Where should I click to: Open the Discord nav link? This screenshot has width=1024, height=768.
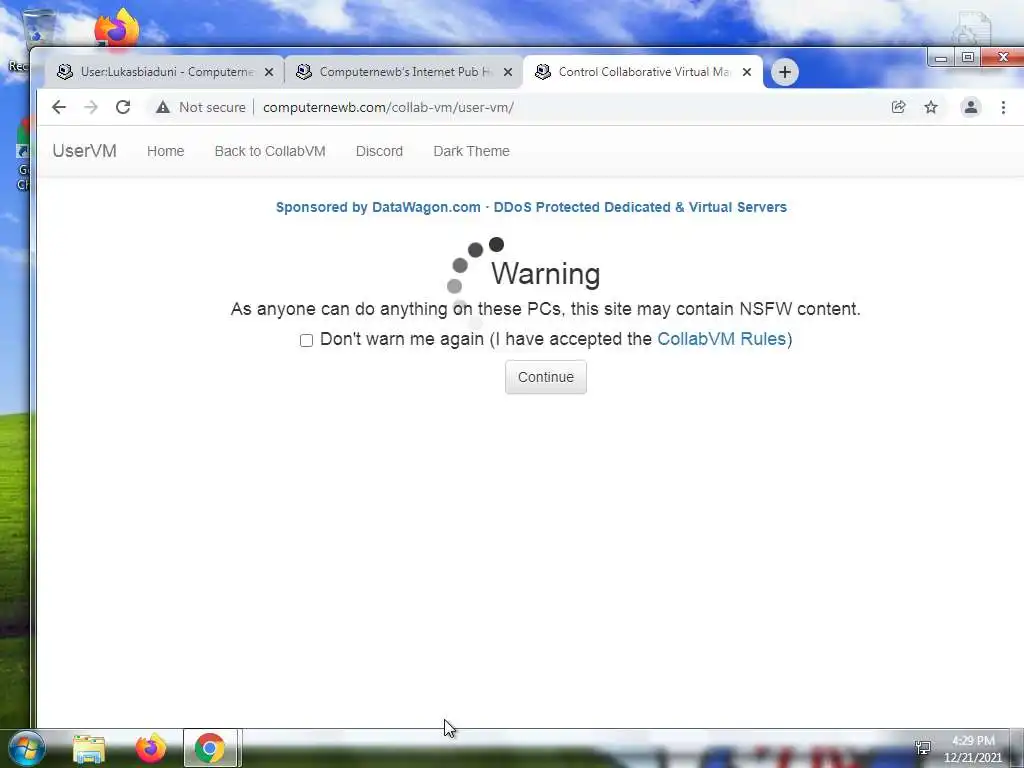(x=379, y=151)
